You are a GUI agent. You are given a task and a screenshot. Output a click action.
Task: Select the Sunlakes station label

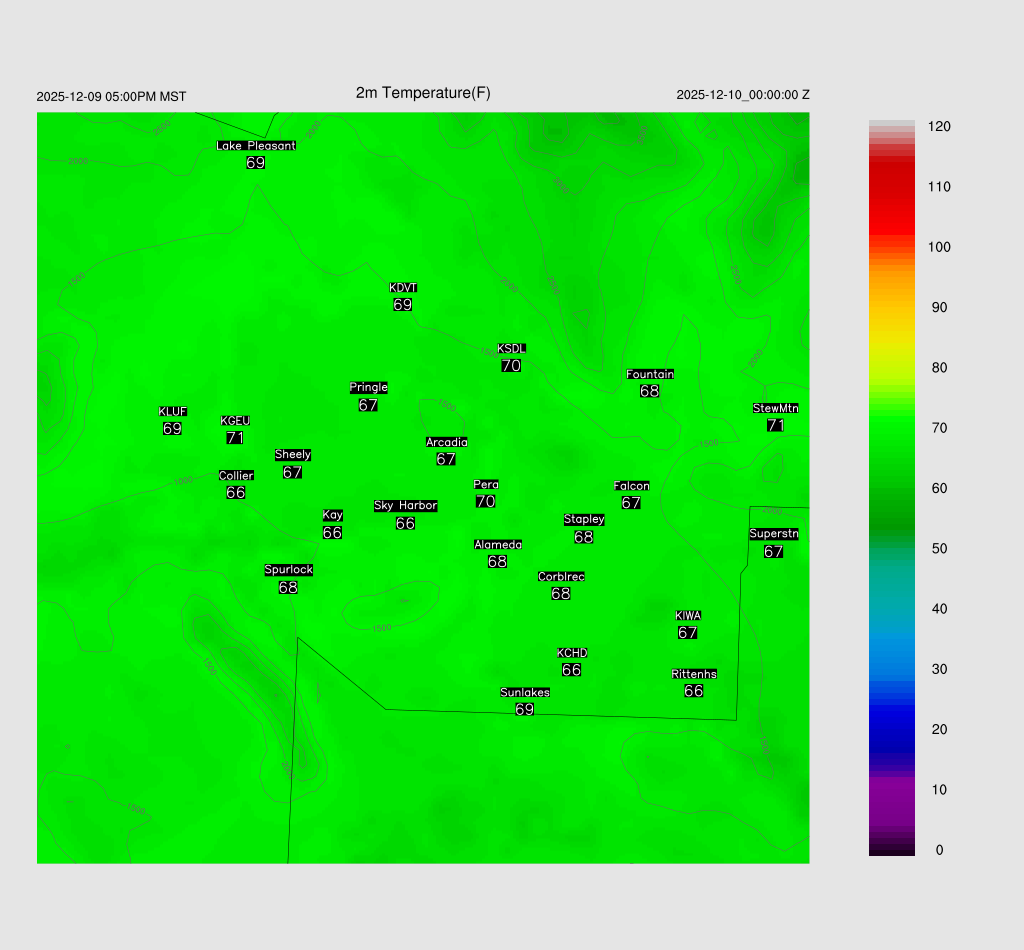coord(525,692)
